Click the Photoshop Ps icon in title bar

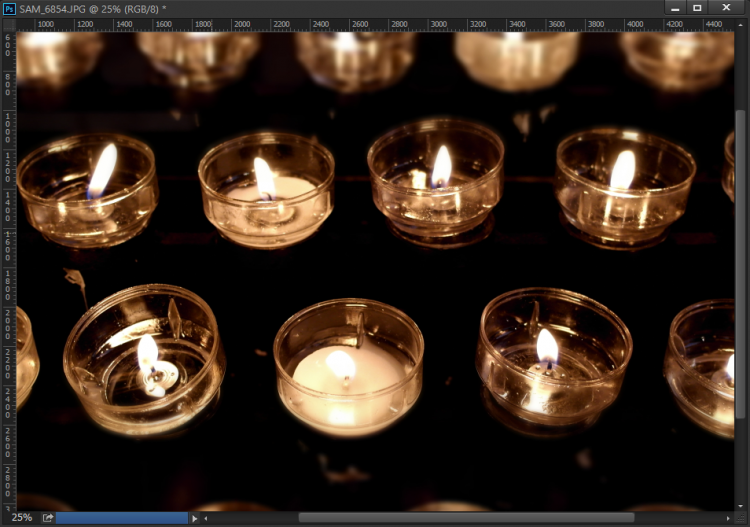(x=9, y=8)
